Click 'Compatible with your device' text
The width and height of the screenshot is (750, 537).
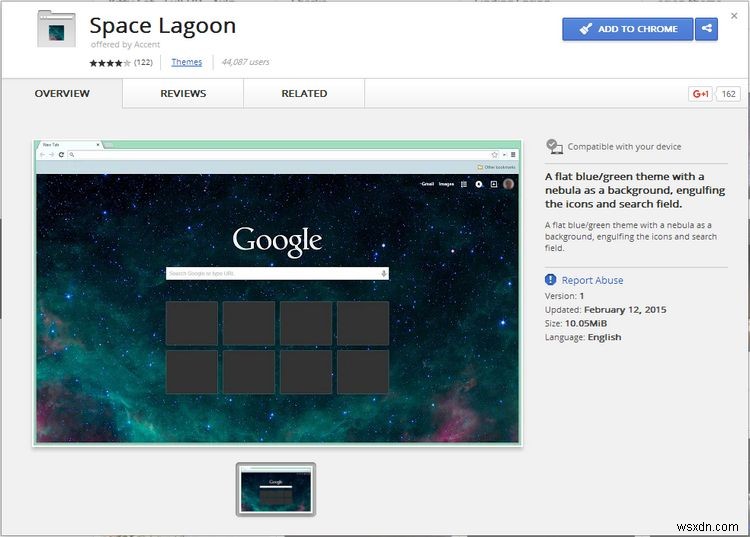[x=625, y=147]
